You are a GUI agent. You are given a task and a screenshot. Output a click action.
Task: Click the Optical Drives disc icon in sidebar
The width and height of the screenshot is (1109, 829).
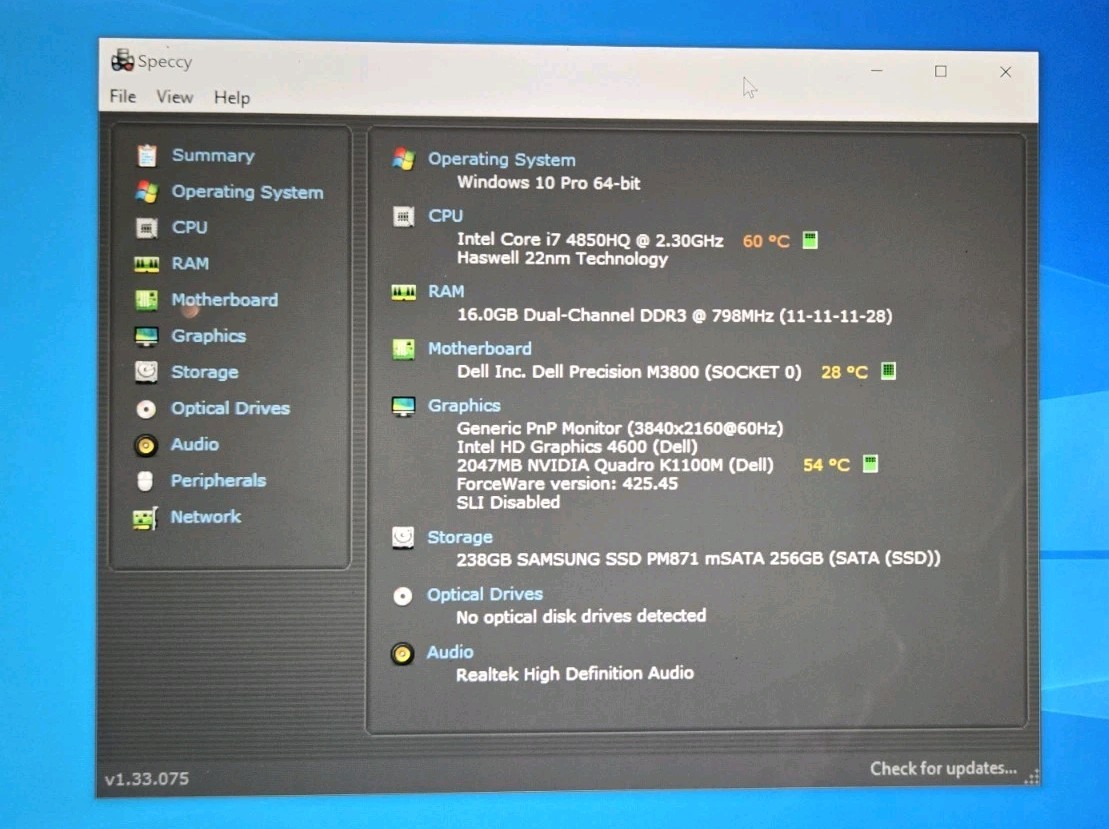146,409
